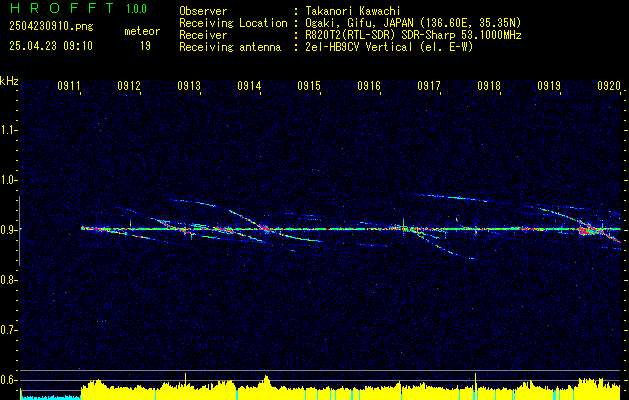Click the kHz axis unit label
The width and height of the screenshot is (629, 400).
pyautogui.click(x=9, y=81)
